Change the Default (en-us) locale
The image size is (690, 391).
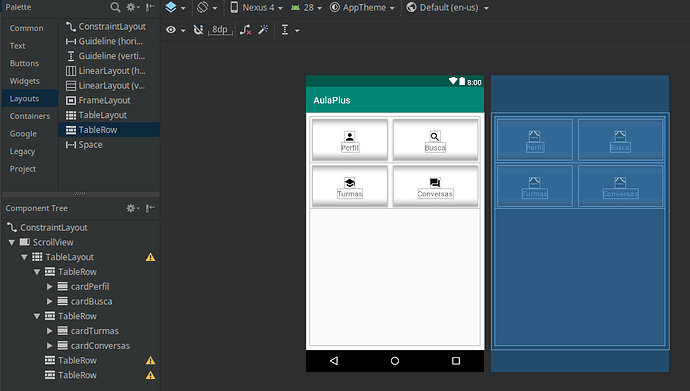coord(448,7)
